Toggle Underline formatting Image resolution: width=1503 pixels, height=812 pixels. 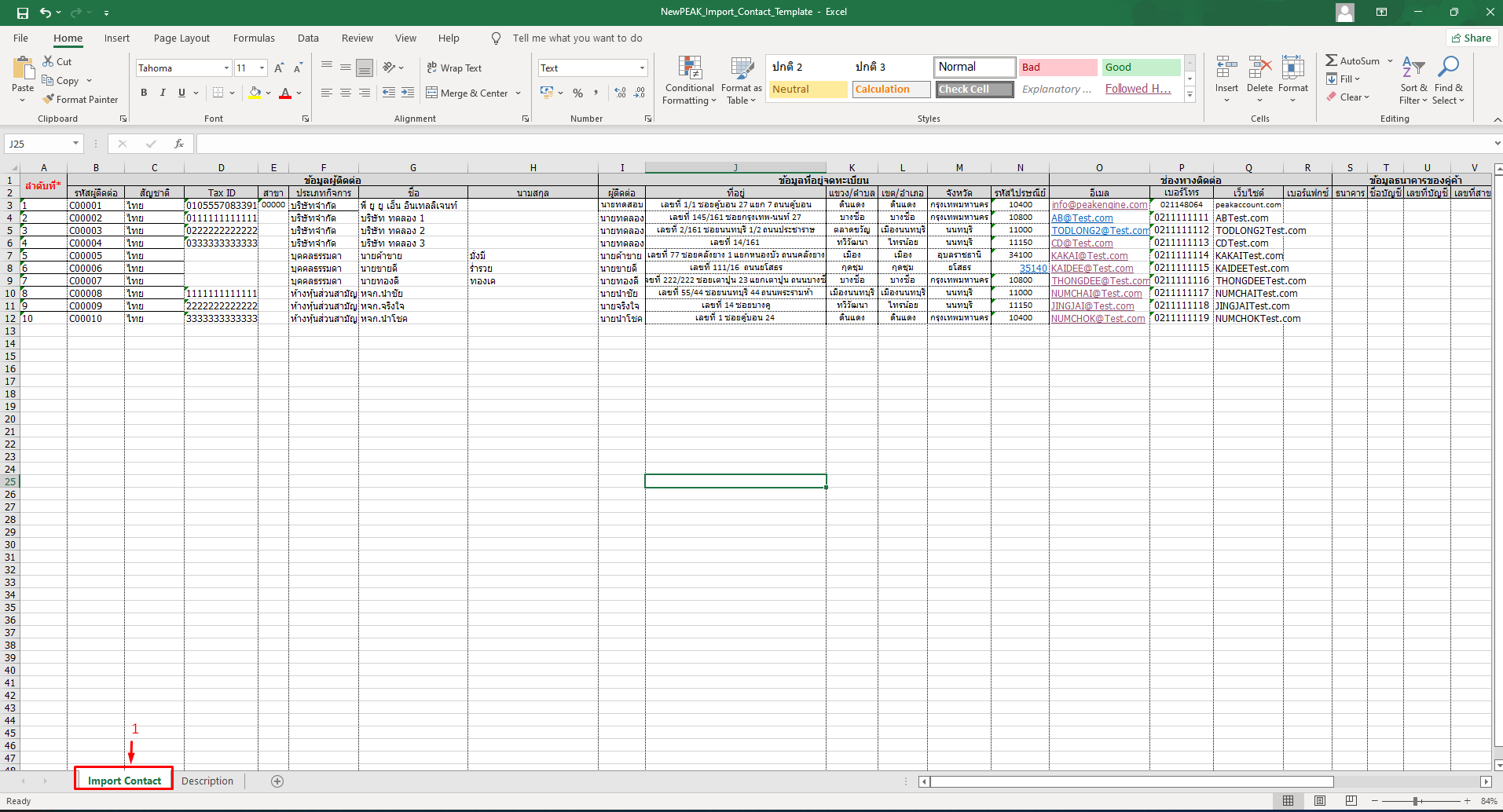[181, 93]
